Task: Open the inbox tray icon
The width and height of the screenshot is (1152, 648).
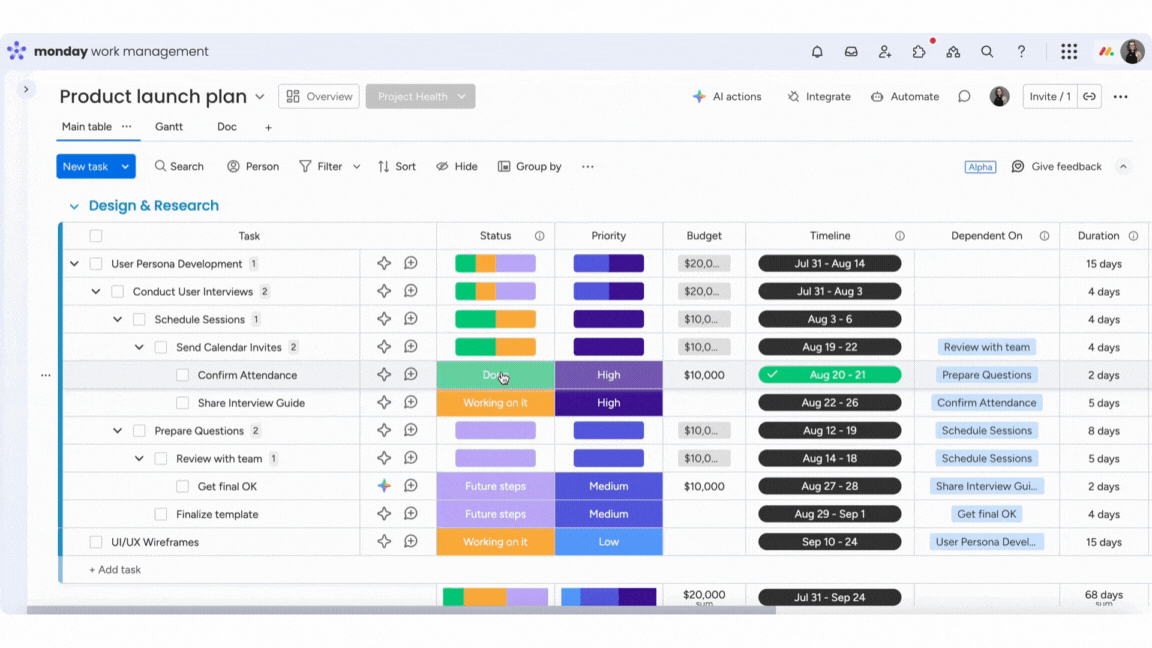Action: (x=851, y=52)
